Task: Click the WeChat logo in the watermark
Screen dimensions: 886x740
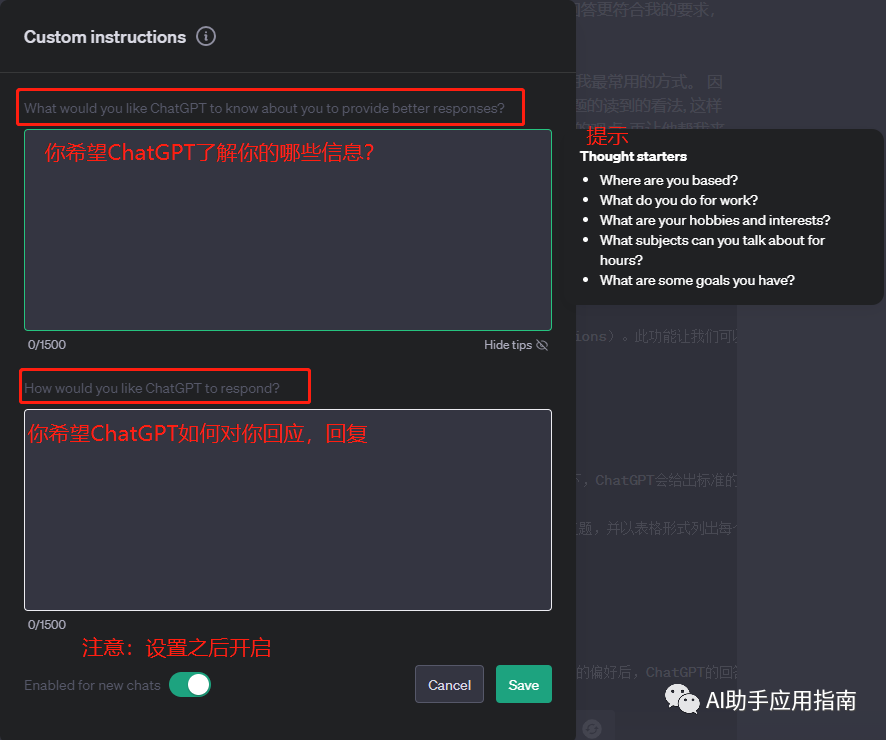Action: click(682, 699)
